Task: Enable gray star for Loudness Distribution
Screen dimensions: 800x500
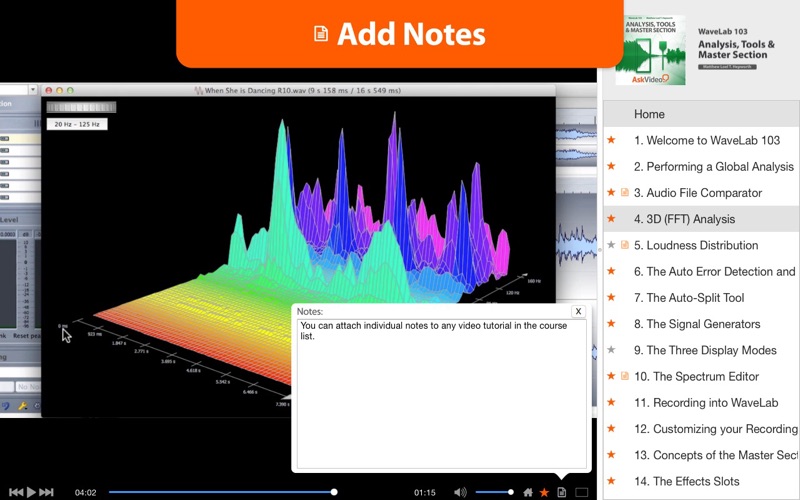Action: 611,245
